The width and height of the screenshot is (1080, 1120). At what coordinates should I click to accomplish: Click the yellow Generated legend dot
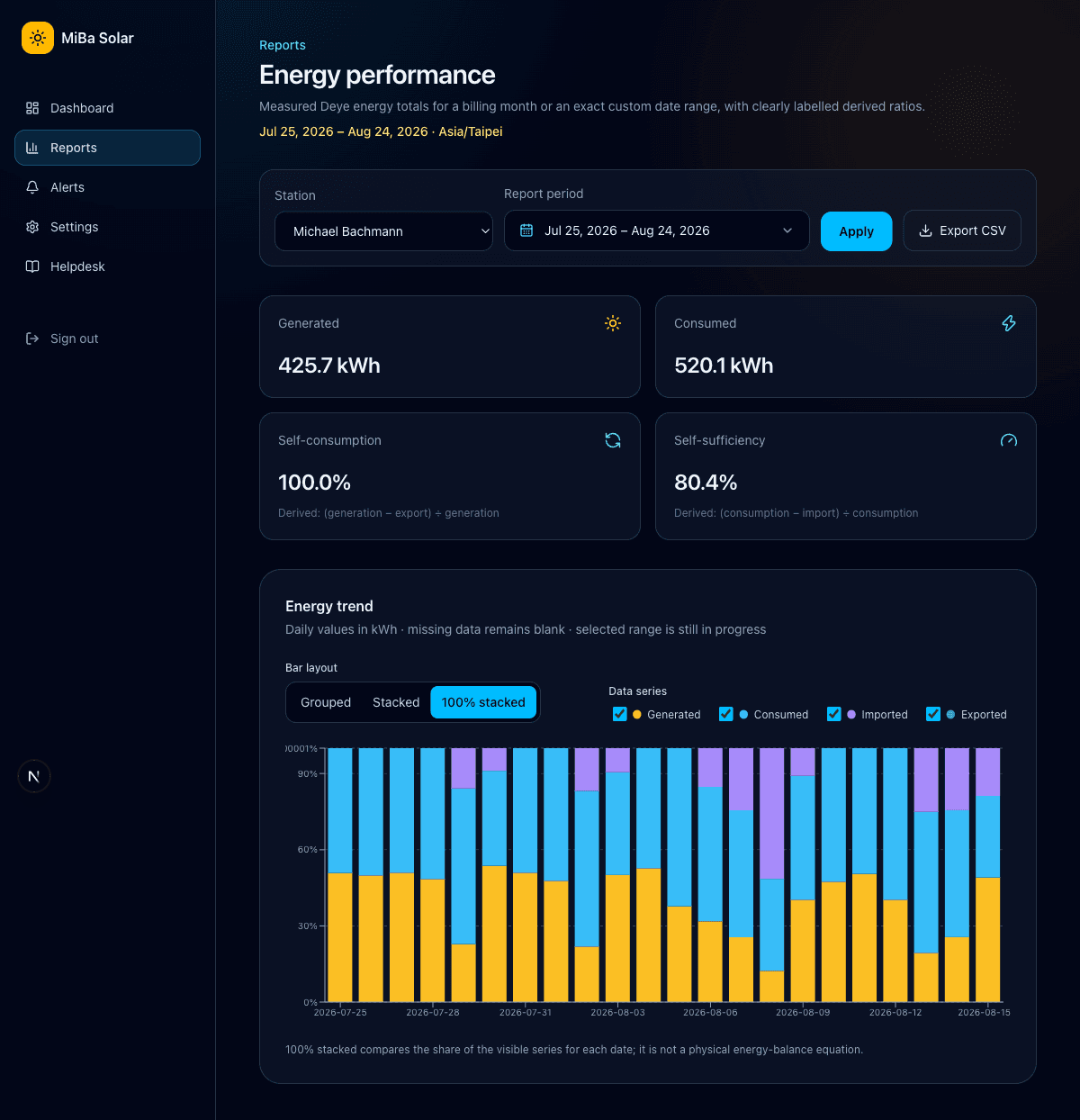[x=637, y=715]
